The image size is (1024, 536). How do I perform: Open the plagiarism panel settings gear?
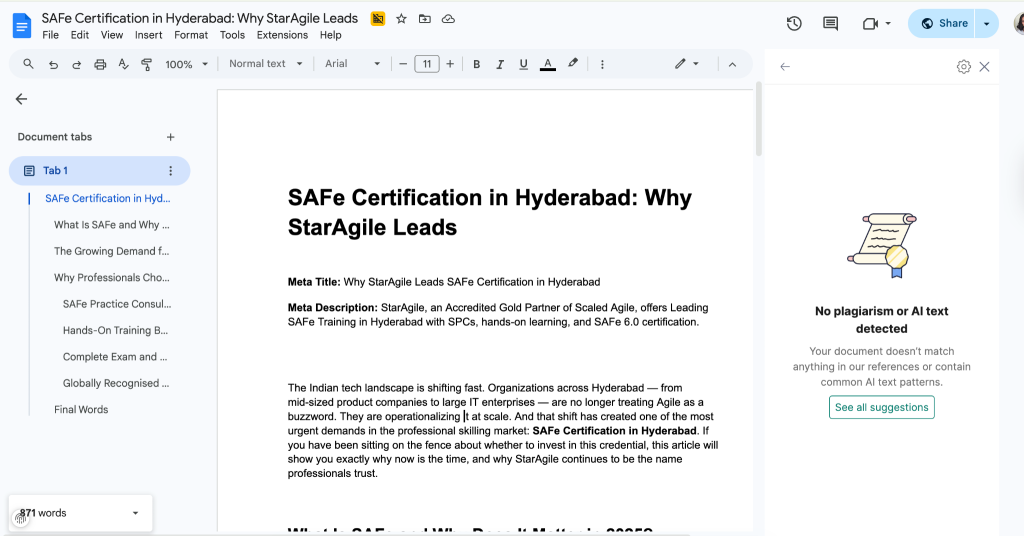[963, 67]
